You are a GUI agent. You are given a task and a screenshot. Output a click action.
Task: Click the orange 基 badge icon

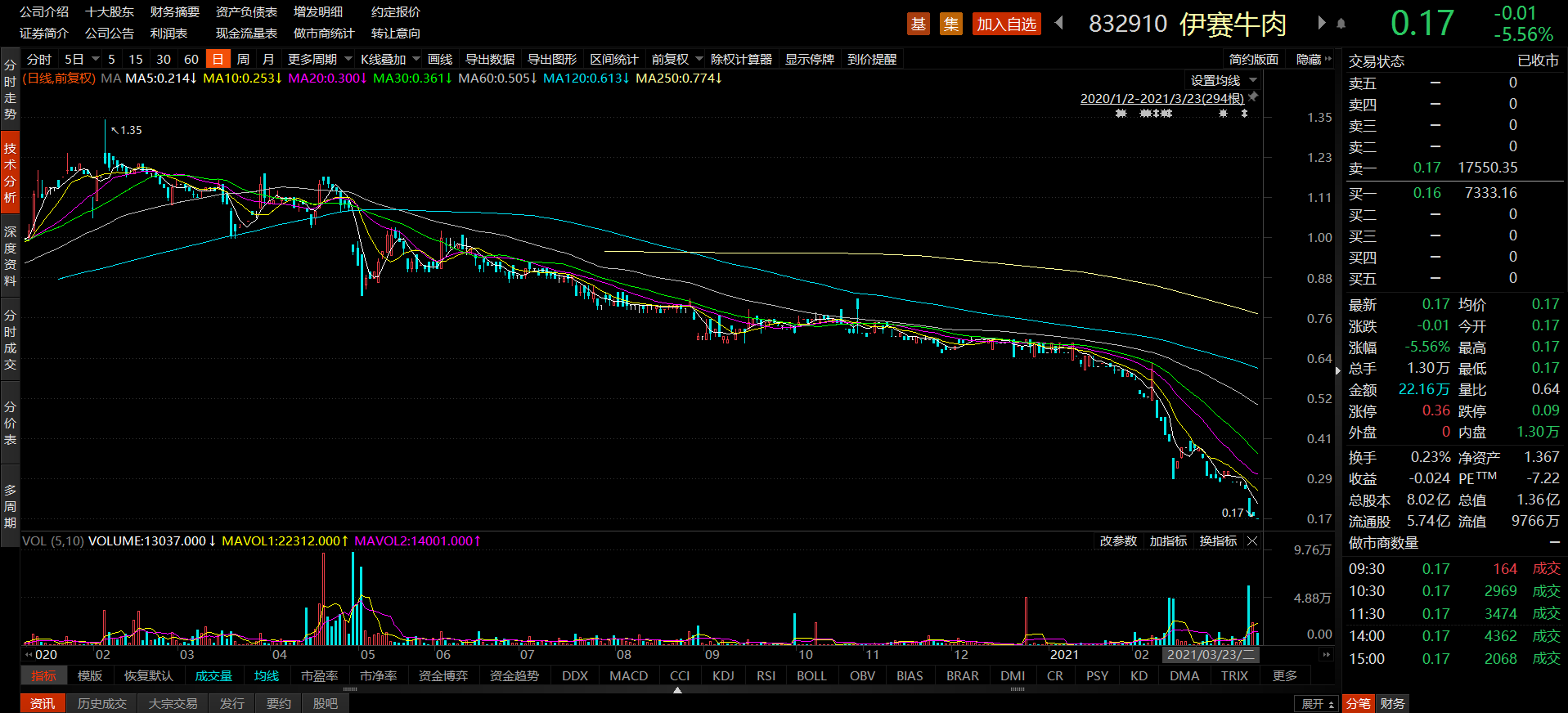pos(919,24)
